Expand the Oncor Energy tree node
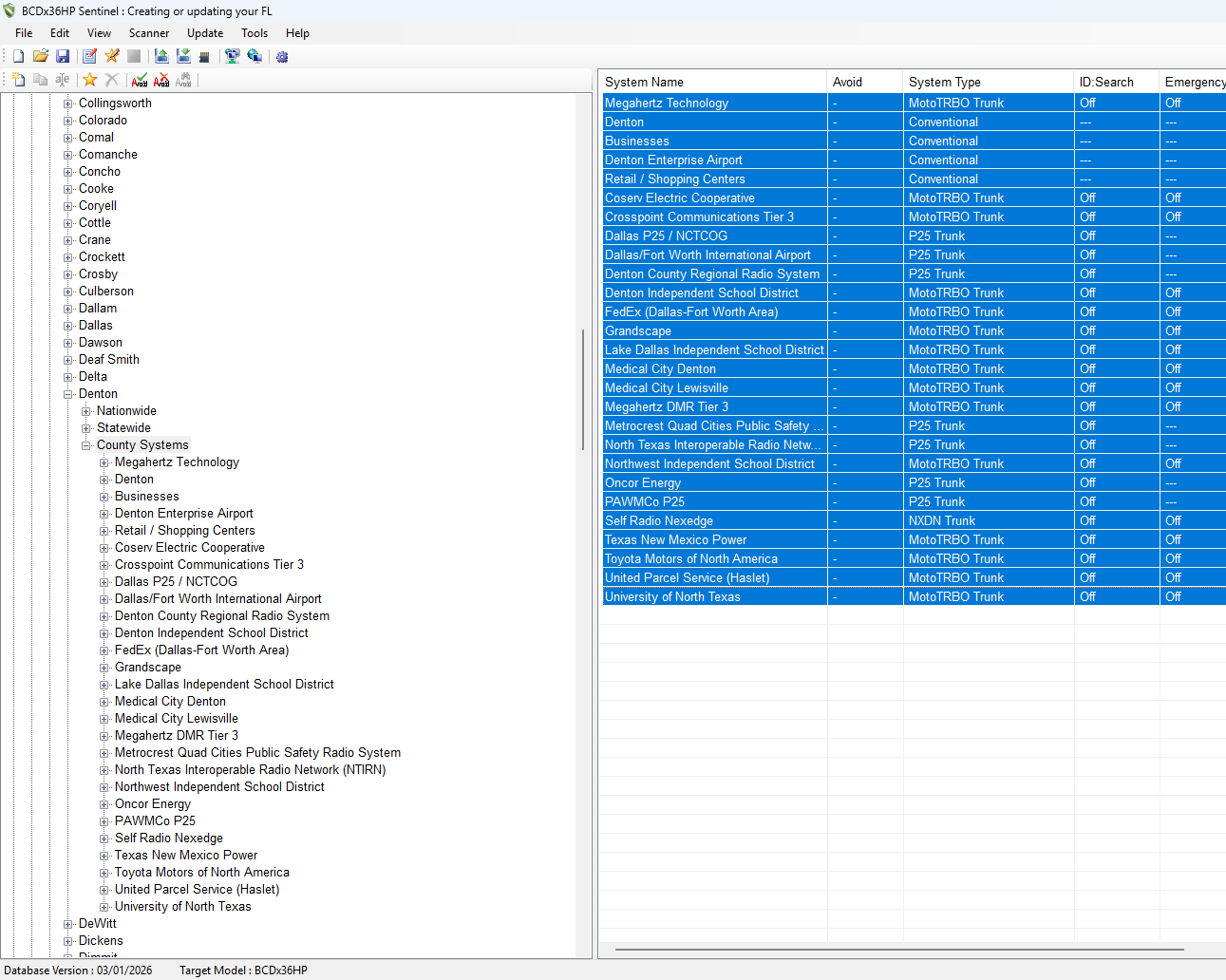This screenshot has width=1226, height=980. click(x=104, y=804)
